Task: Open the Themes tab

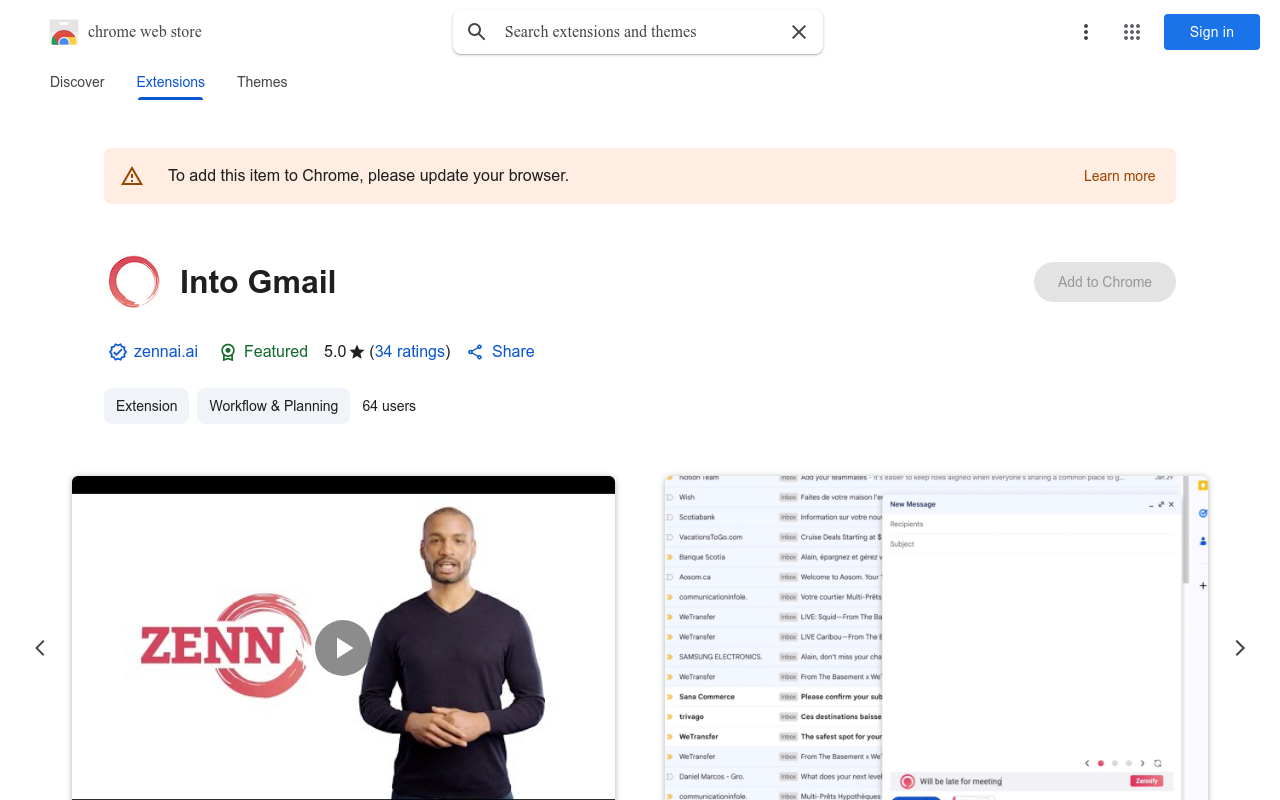Action: [262, 82]
